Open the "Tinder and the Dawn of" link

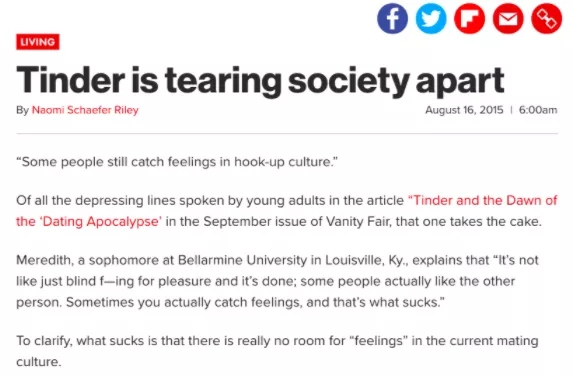click(x=482, y=200)
